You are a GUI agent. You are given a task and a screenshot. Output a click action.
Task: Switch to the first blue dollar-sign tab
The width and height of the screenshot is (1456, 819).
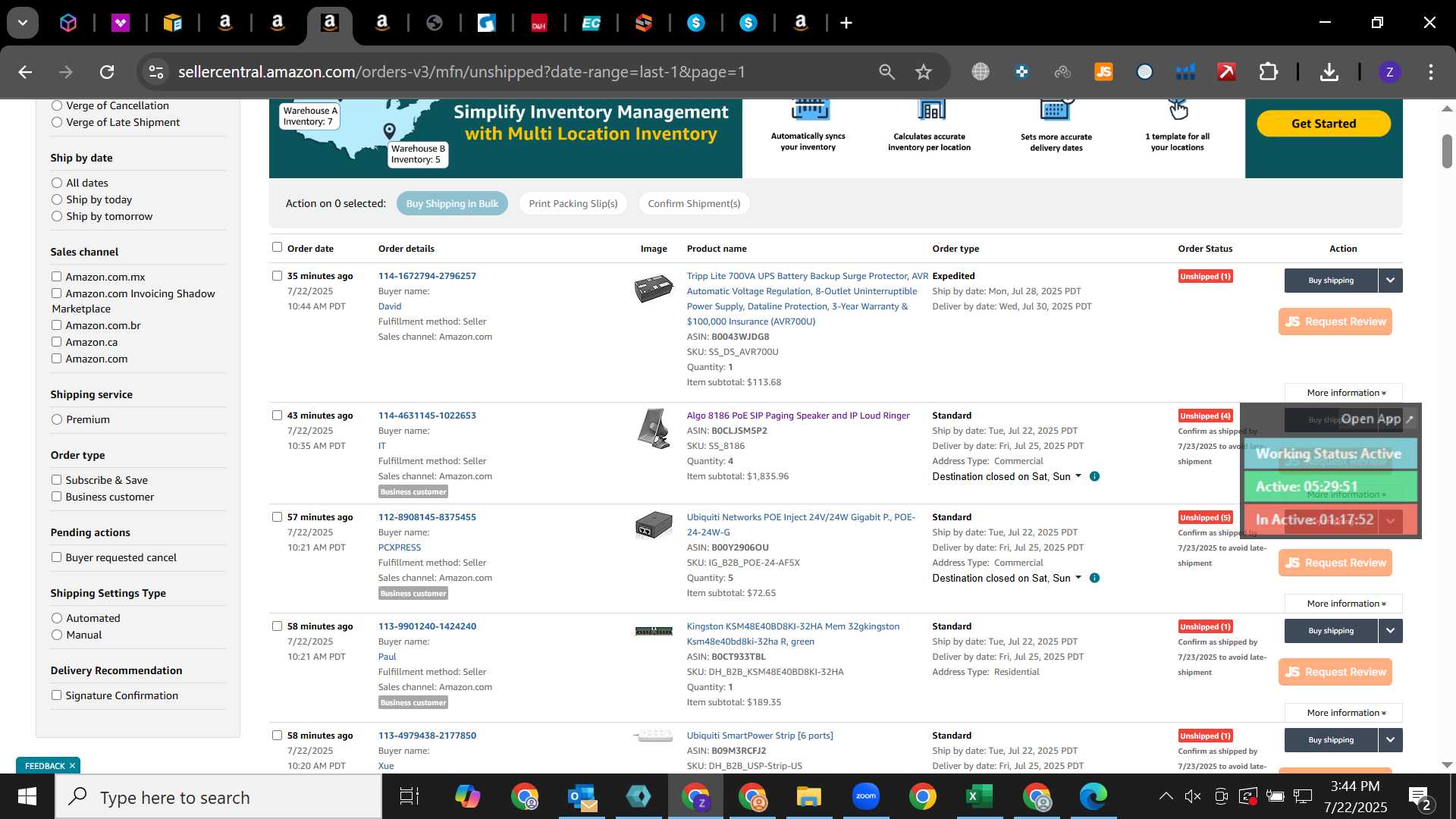click(x=696, y=24)
